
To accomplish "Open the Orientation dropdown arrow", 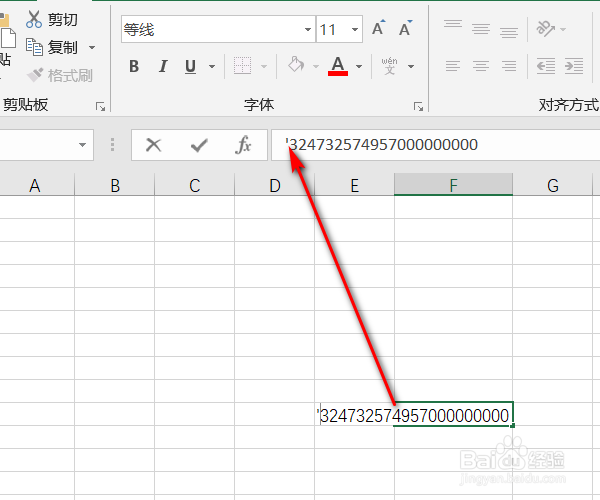I will click(x=562, y=29).
